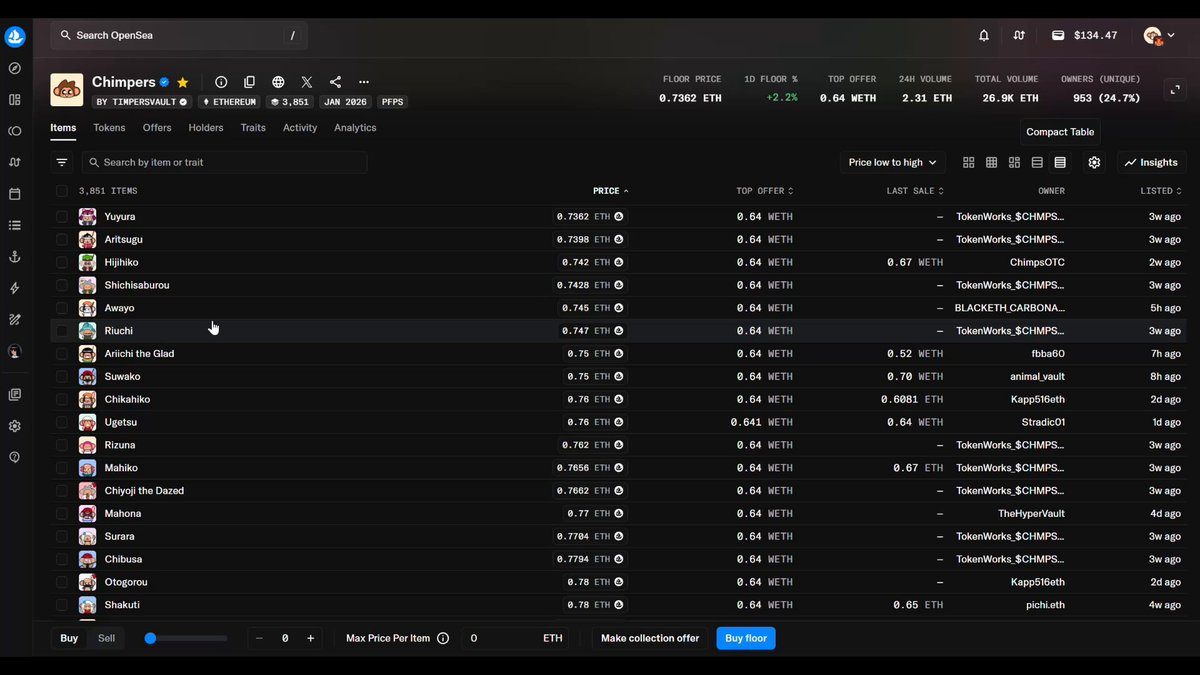Open the OpenSea home logo
The image size is (1200, 675).
tap(15, 37)
